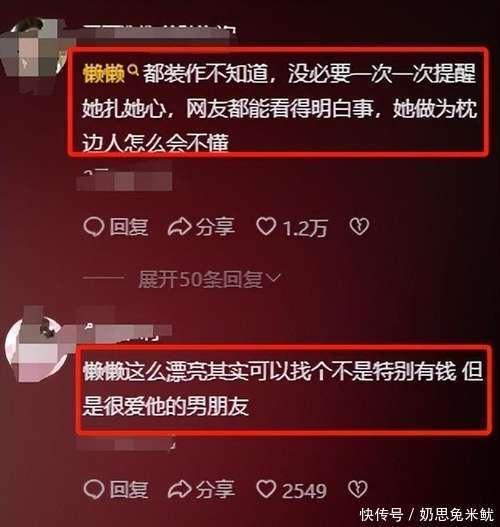Screen dimensions: 500x527
Task: Click 回复 text under the first comment
Action: tap(129, 227)
